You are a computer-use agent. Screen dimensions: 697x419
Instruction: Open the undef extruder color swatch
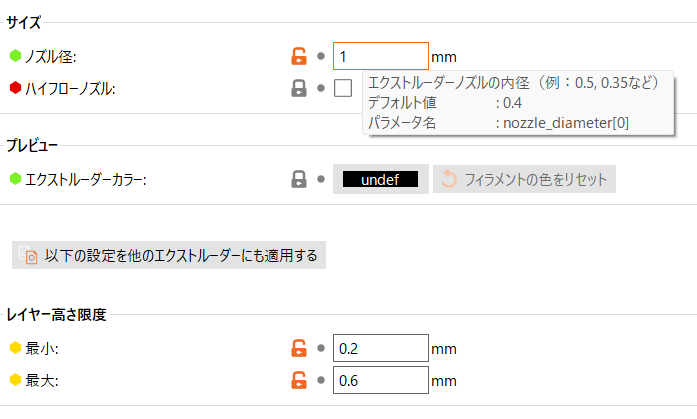tap(380, 180)
